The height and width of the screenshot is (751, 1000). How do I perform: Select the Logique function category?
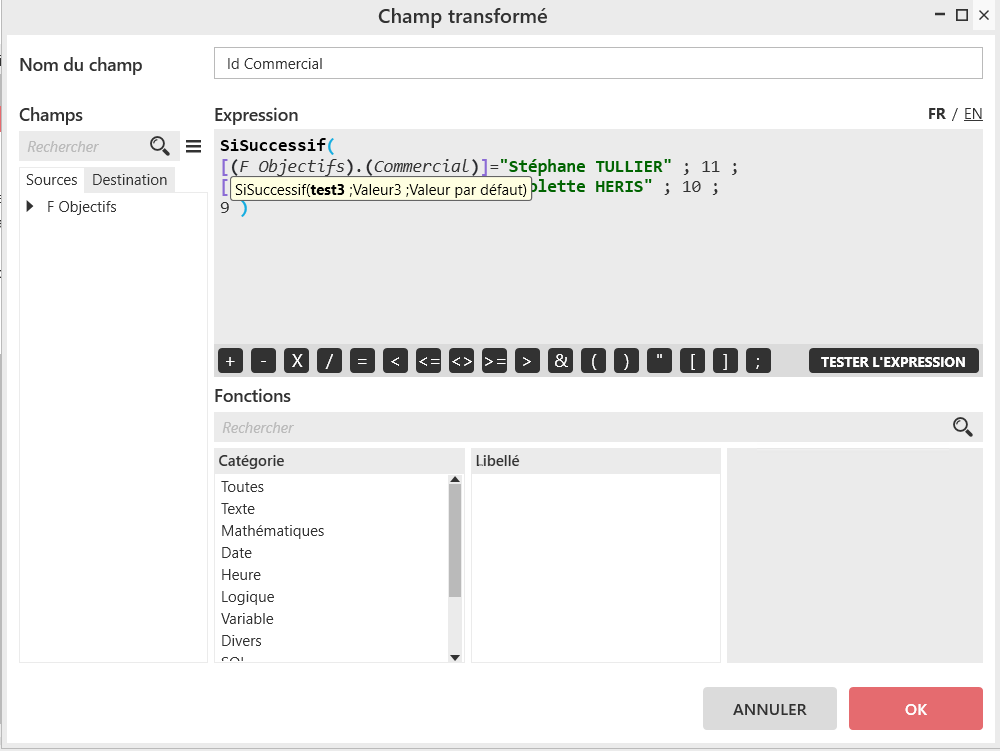click(247, 597)
